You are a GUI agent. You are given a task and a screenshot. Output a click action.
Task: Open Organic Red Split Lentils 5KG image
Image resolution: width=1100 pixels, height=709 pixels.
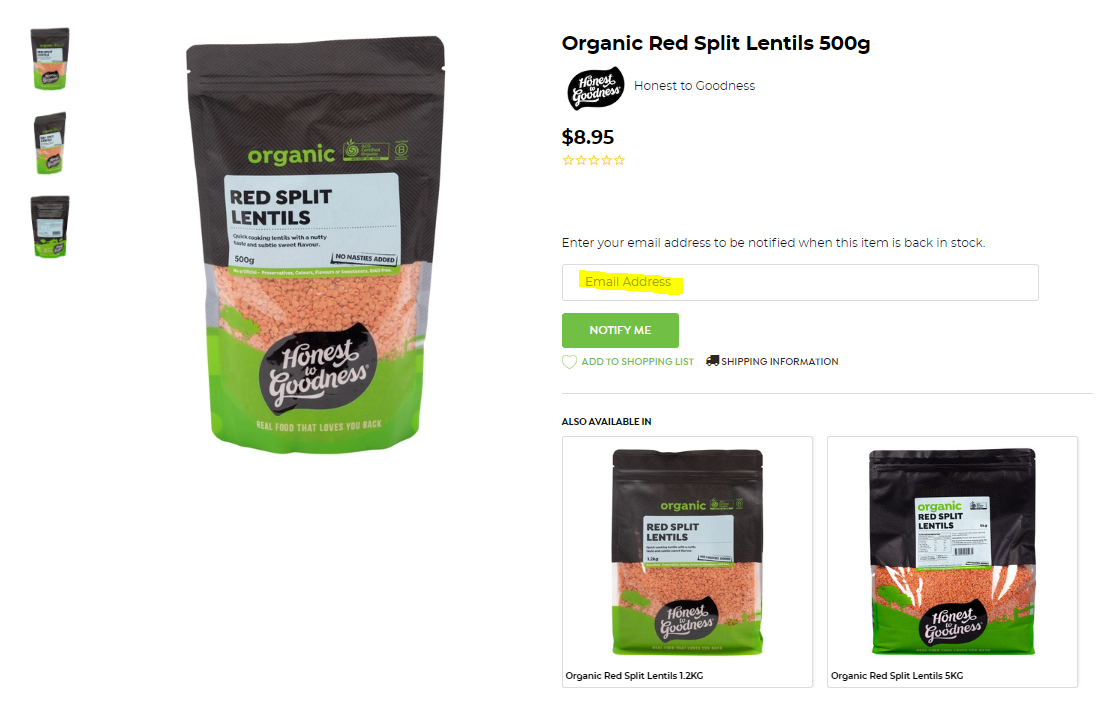(x=952, y=552)
